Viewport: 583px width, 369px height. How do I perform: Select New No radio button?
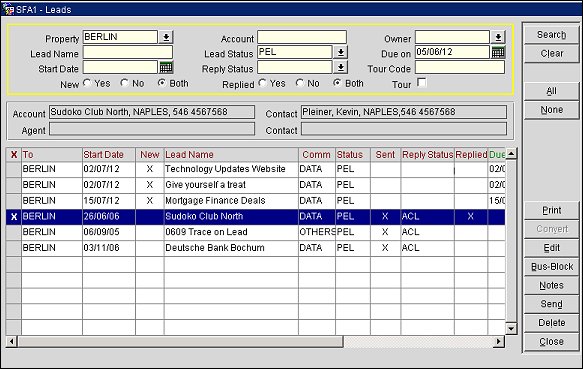pyautogui.click(x=124, y=83)
